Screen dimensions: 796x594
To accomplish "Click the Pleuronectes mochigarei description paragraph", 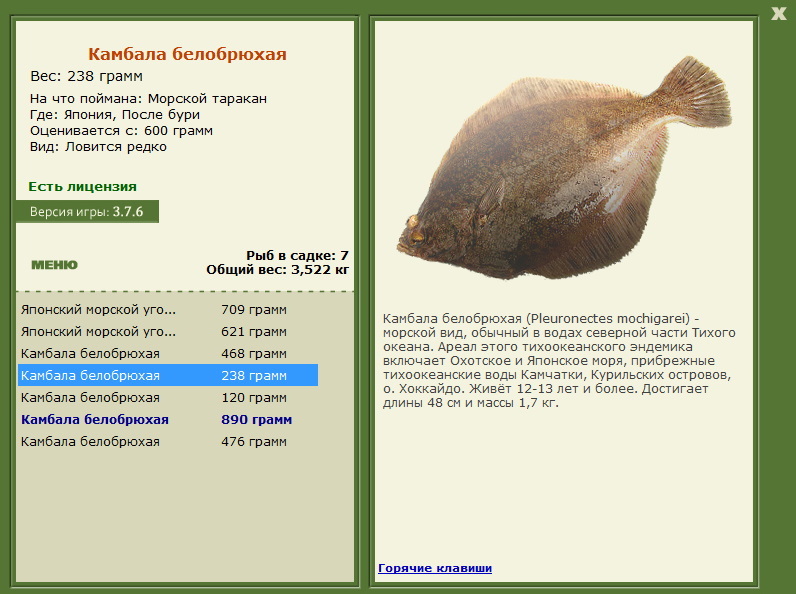I will pos(559,360).
